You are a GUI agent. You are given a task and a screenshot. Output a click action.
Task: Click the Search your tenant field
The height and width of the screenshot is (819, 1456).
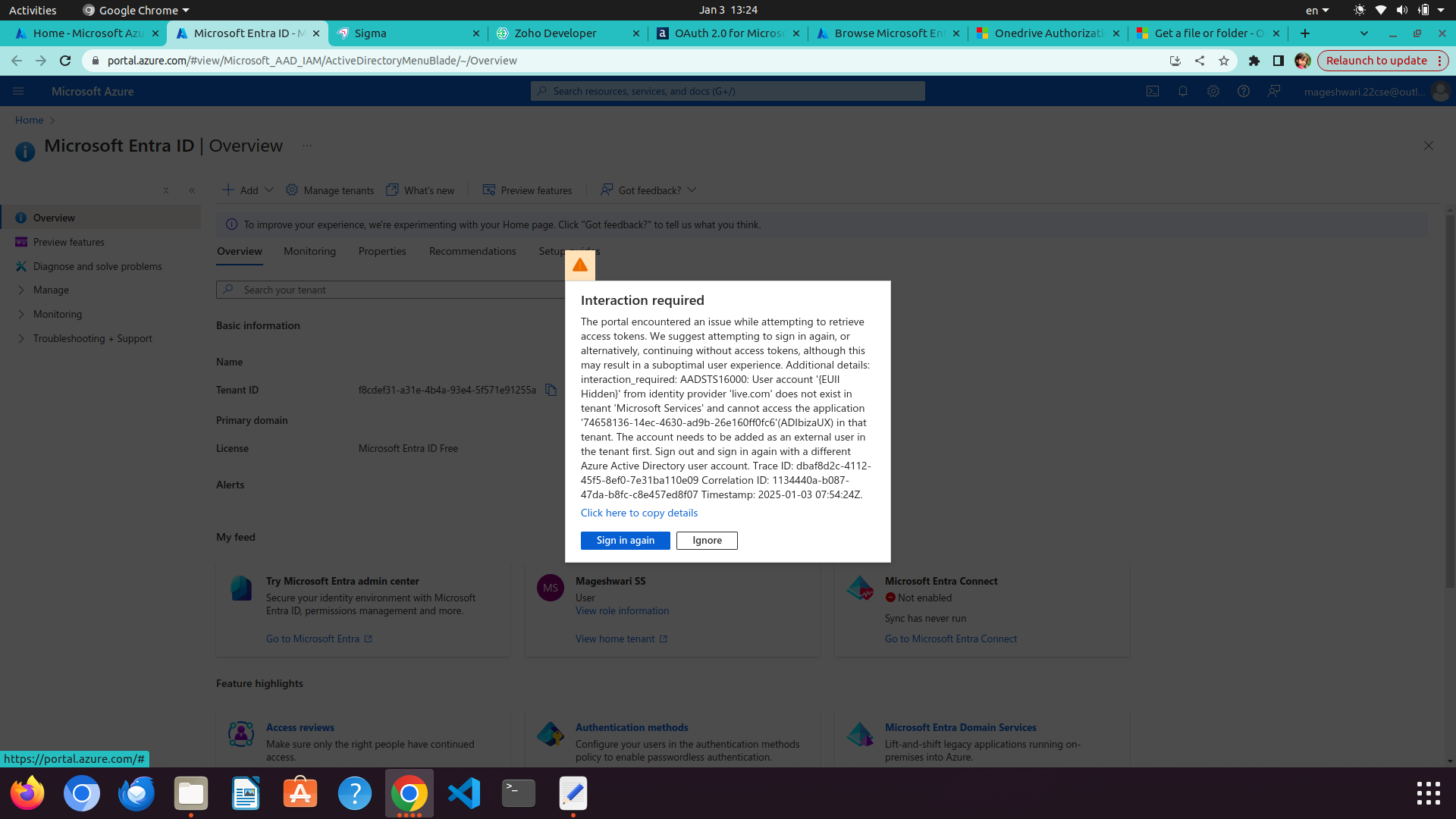(391, 290)
